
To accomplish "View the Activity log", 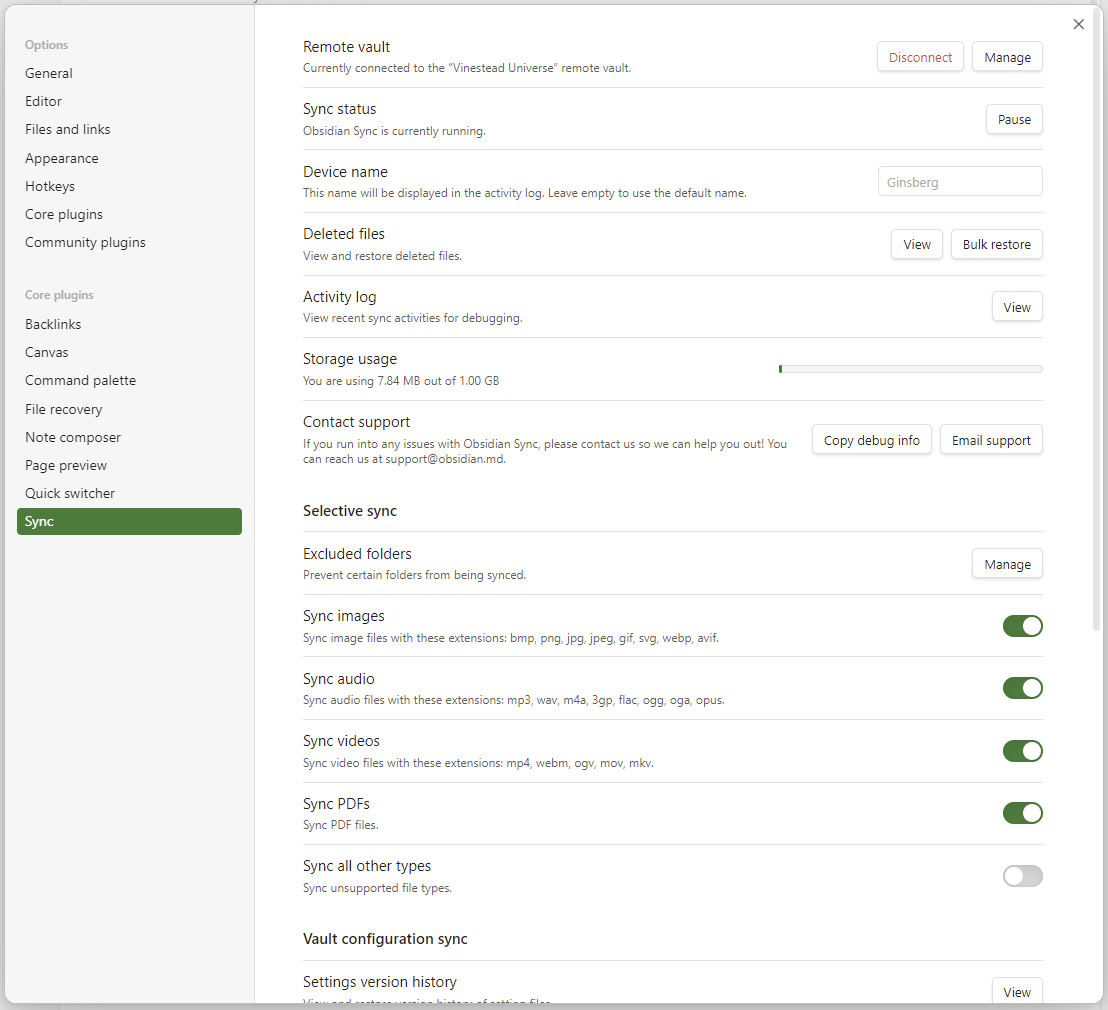I will [x=1017, y=307].
